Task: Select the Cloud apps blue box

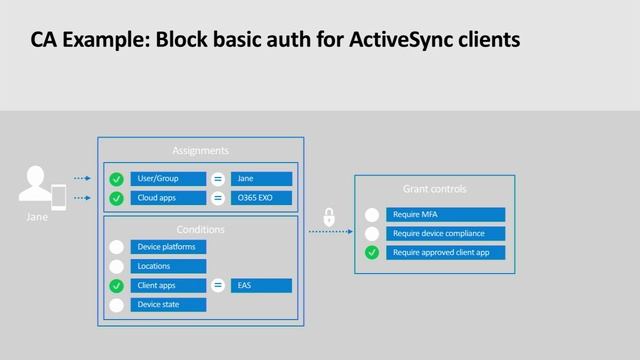Action: 168,198
